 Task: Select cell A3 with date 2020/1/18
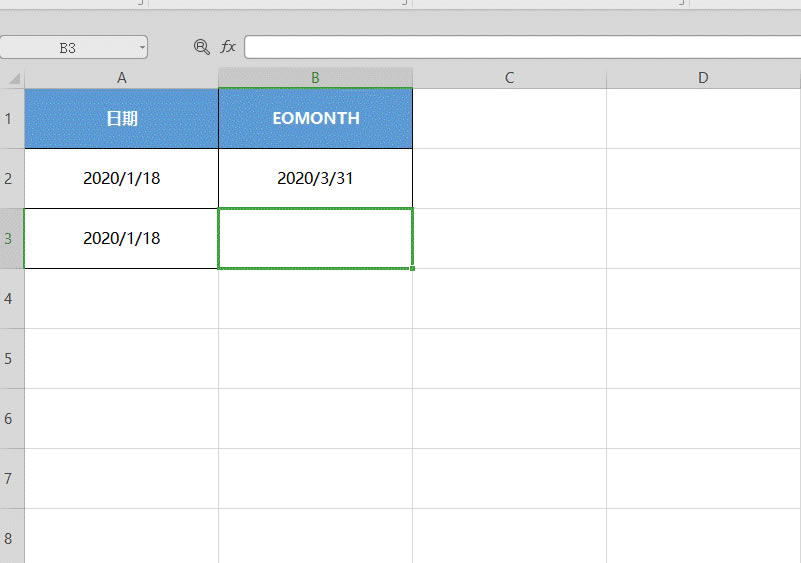pyautogui.click(x=121, y=238)
